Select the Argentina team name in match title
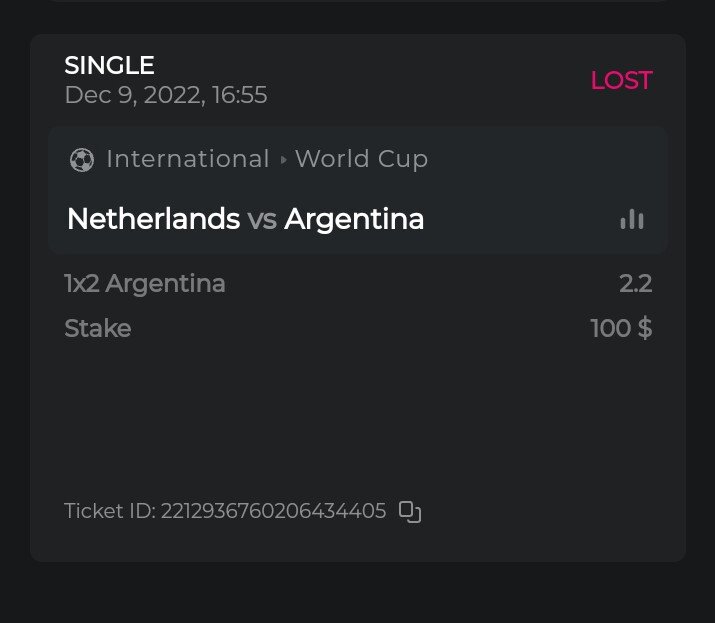 pos(354,219)
